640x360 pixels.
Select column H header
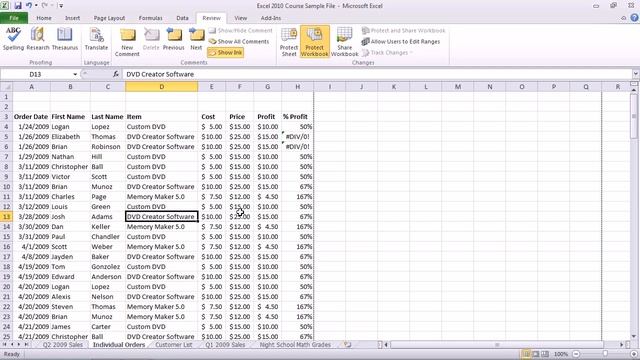point(298,87)
